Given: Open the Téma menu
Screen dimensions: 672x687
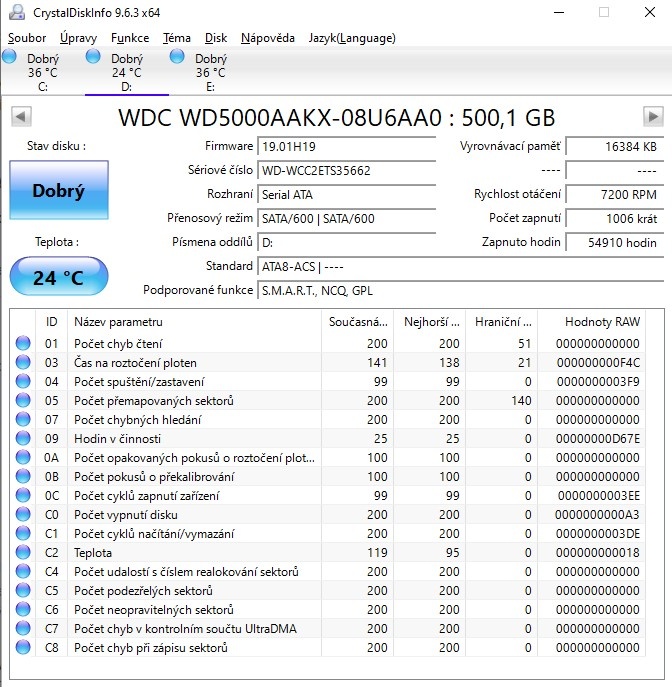Looking at the screenshot, I should pyautogui.click(x=177, y=38).
